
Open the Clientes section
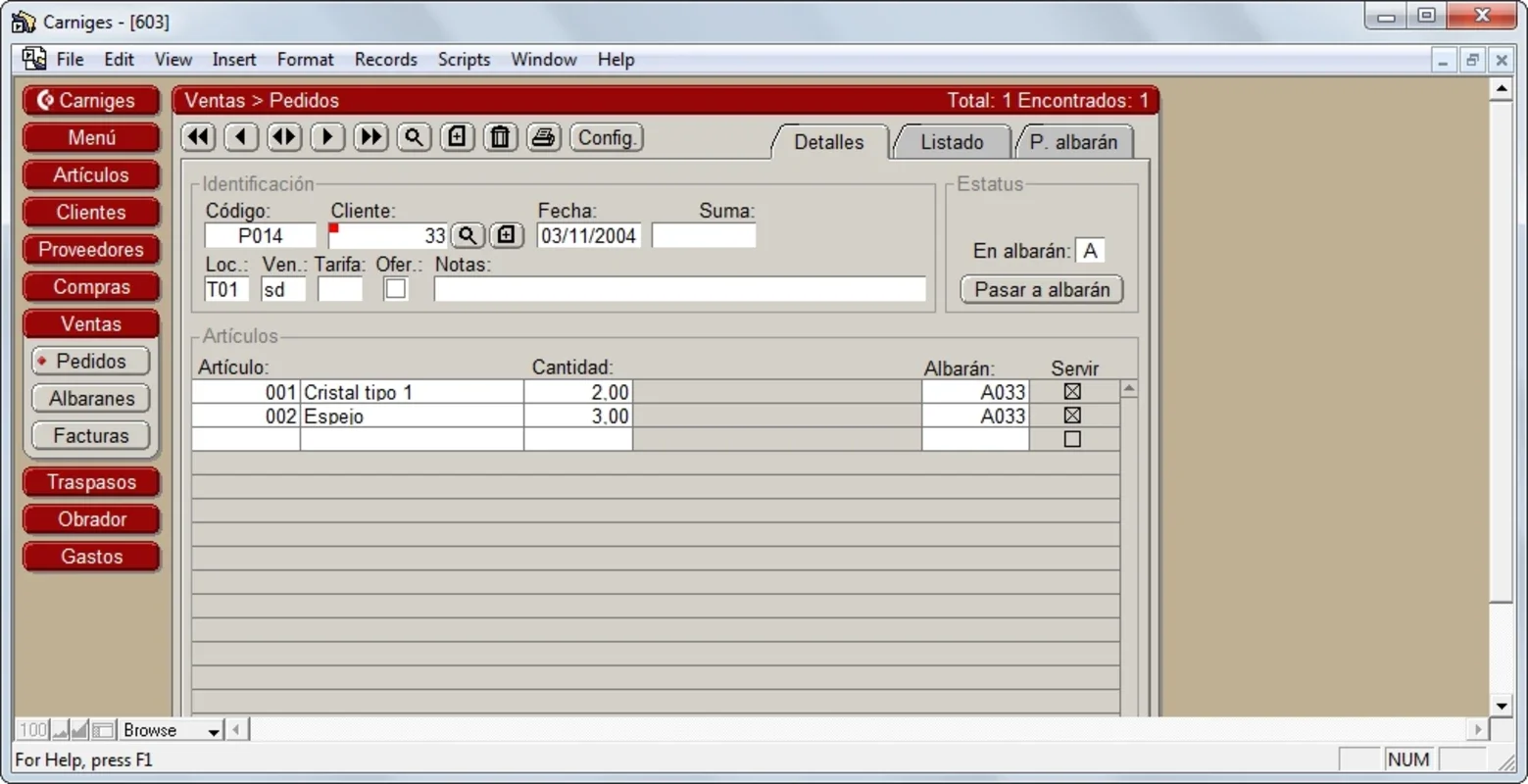pyautogui.click(x=91, y=212)
